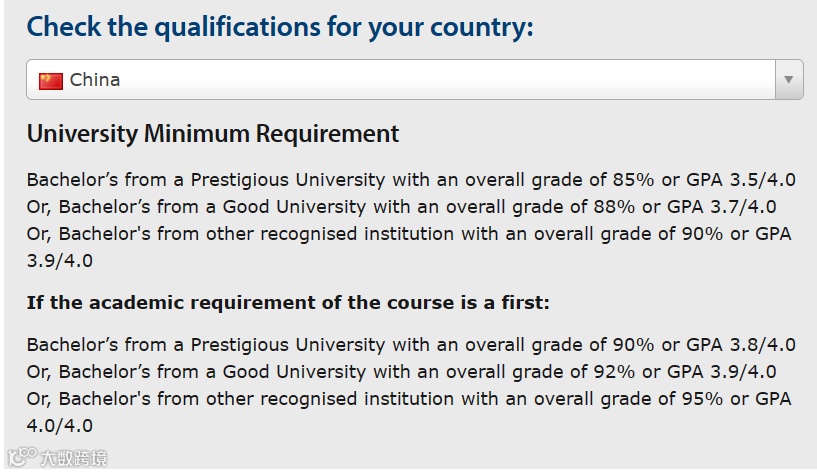Click the Good University 88% requirement line

coord(401,207)
